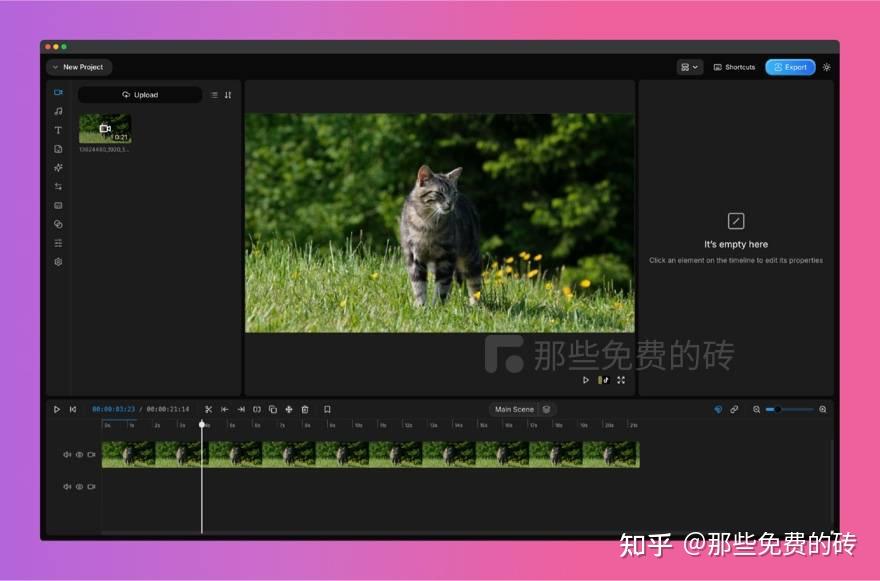Open the Settings panel
Image resolution: width=880 pixels, height=581 pixels.
click(58, 261)
